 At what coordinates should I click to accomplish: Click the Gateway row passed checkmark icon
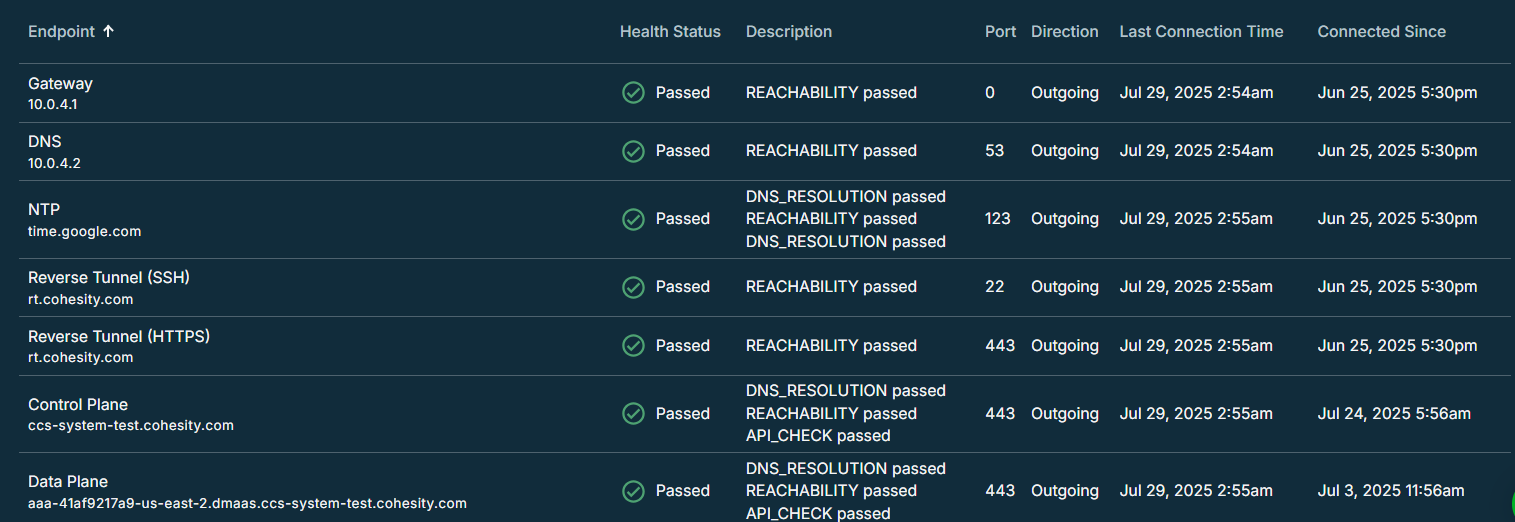(x=633, y=93)
